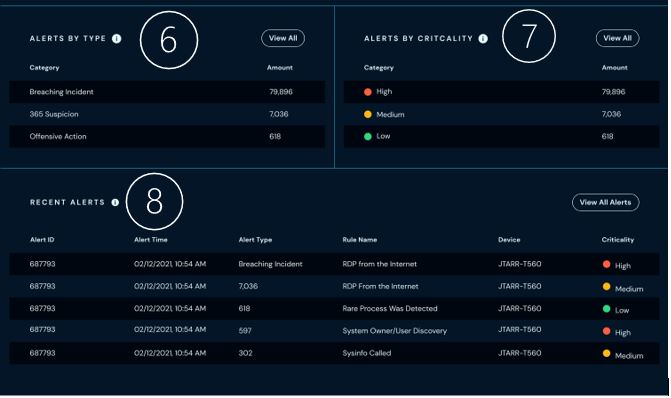Click the Category header under Alerts By Type
671x398 pixels.
point(45,68)
